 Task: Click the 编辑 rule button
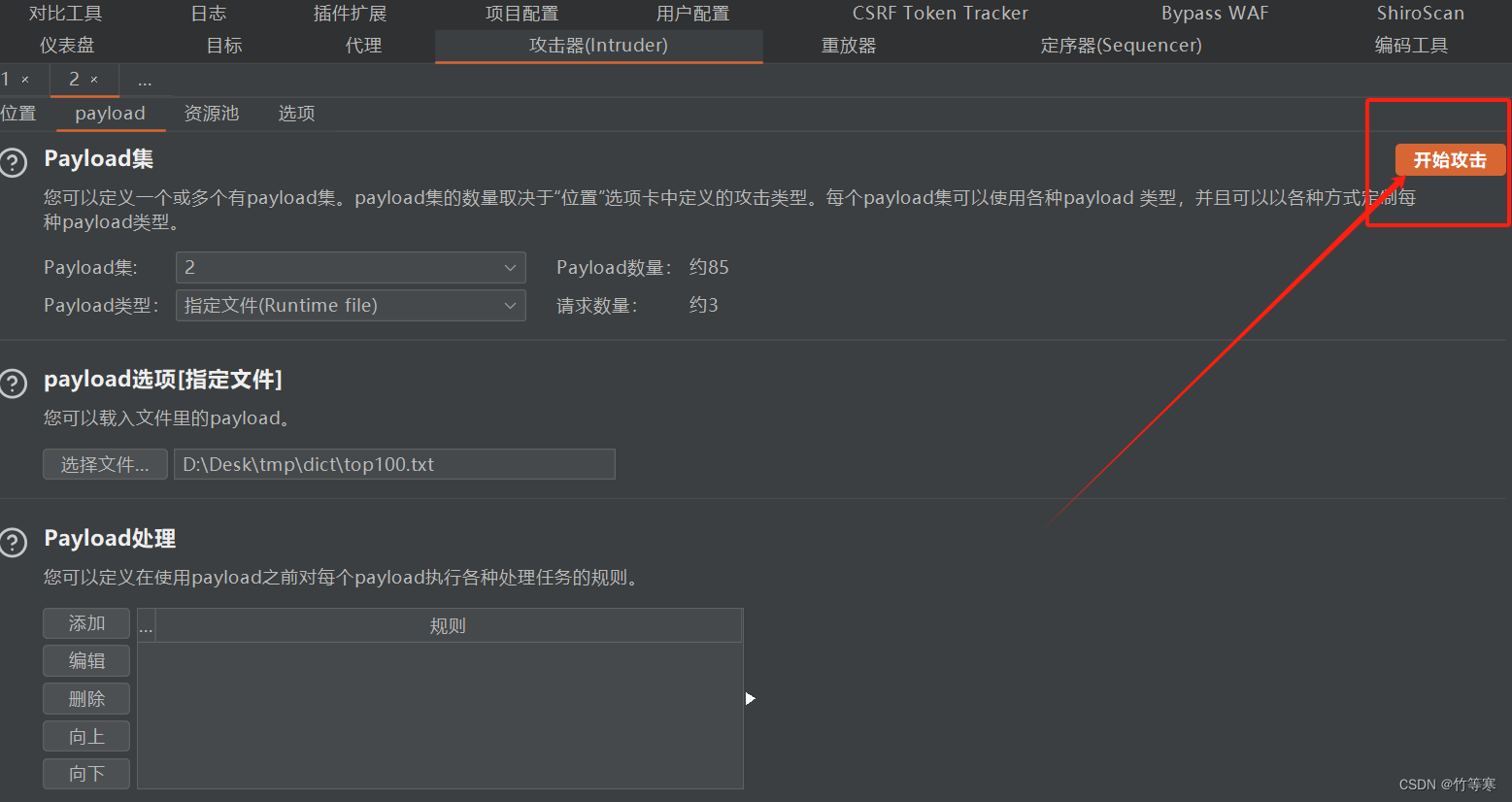point(86,661)
